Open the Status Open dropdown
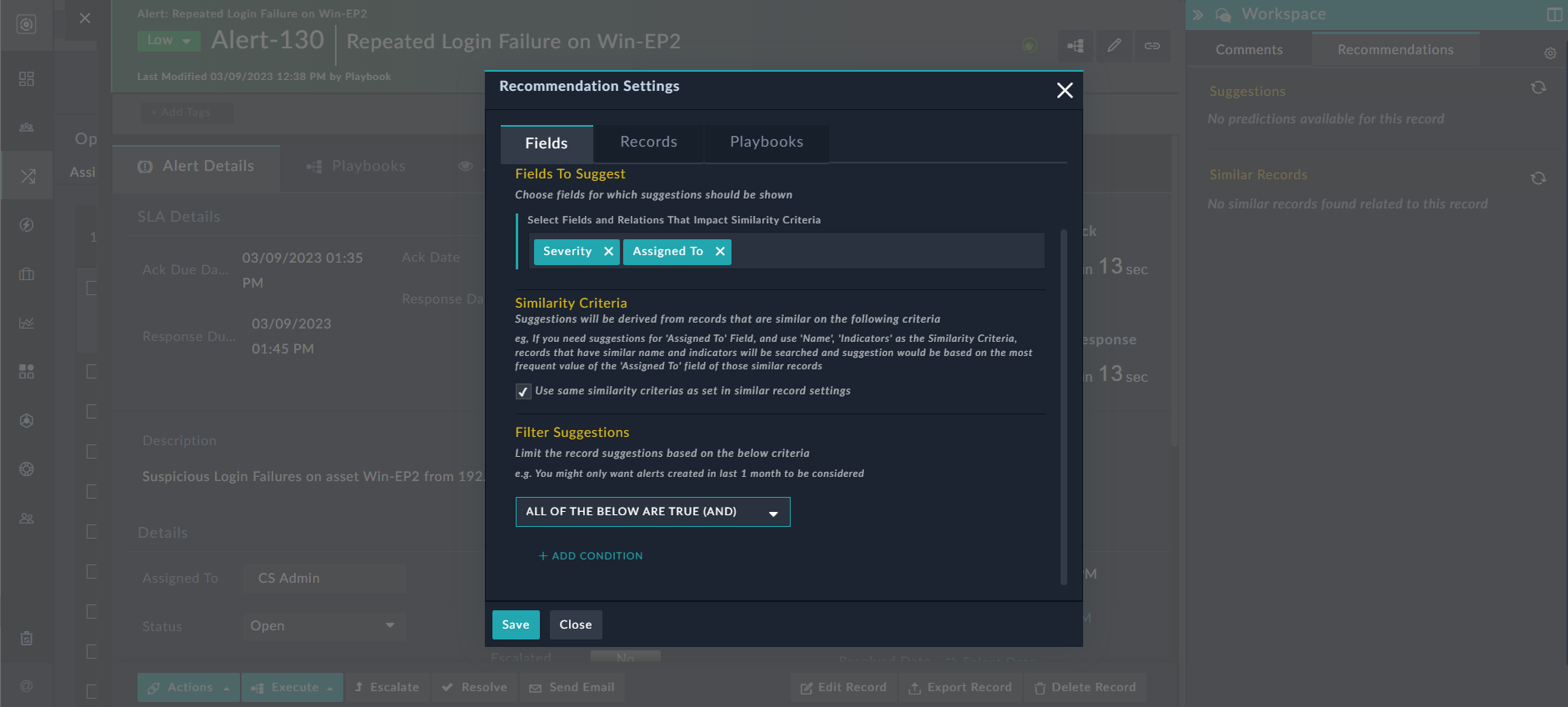The image size is (1568, 707). pyautogui.click(x=325, y=626)
